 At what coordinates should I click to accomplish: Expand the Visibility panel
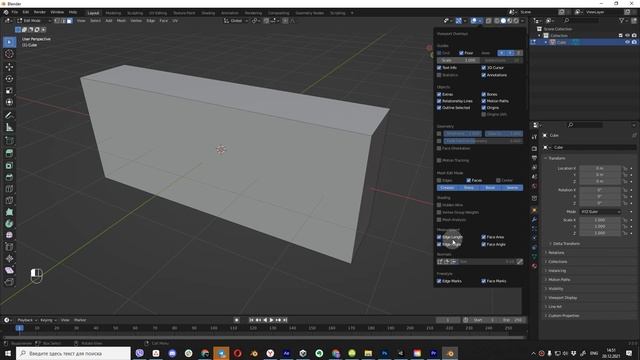[x=556, y=289]
